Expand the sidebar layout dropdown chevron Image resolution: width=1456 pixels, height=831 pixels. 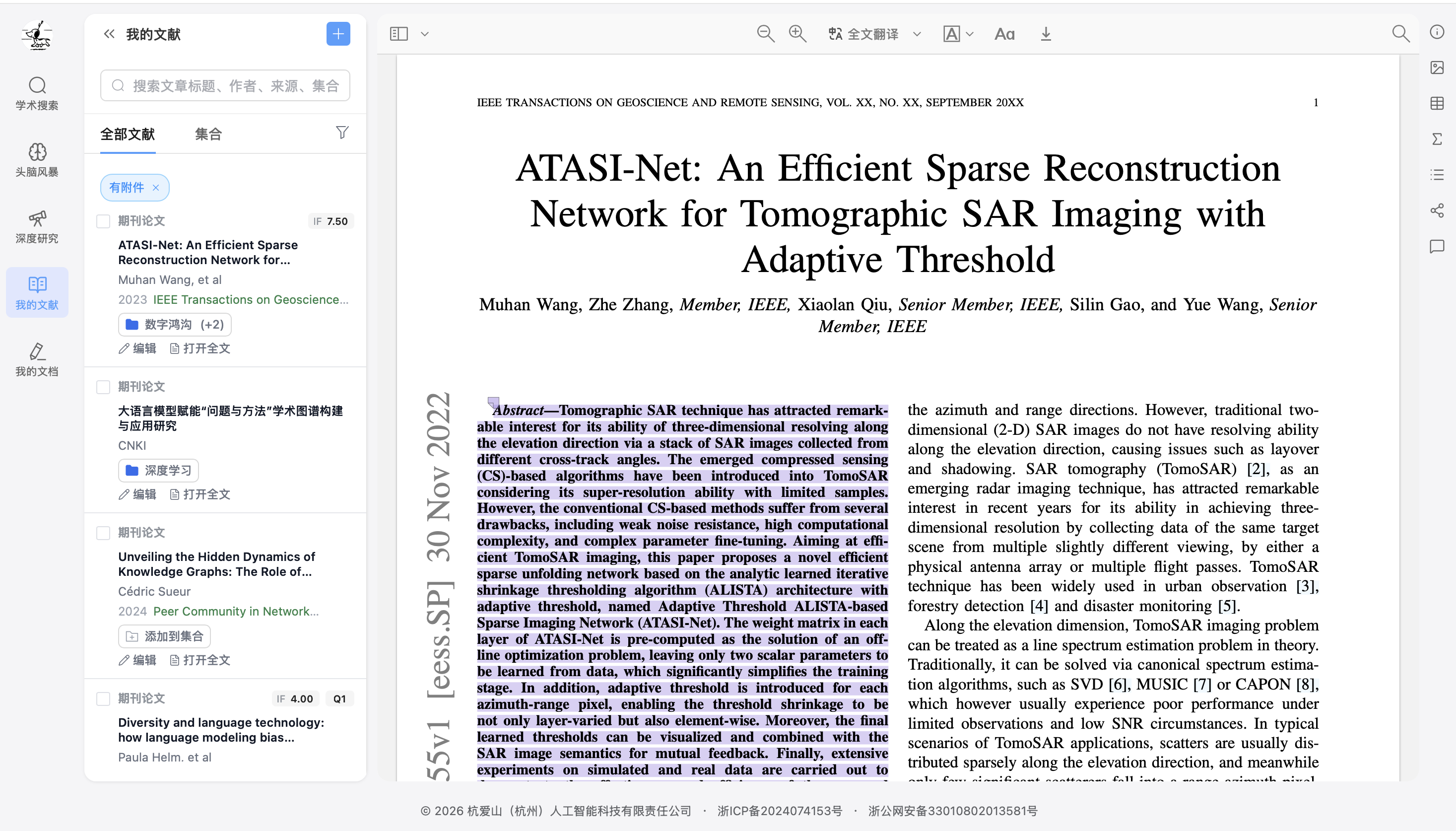point(424,34)
